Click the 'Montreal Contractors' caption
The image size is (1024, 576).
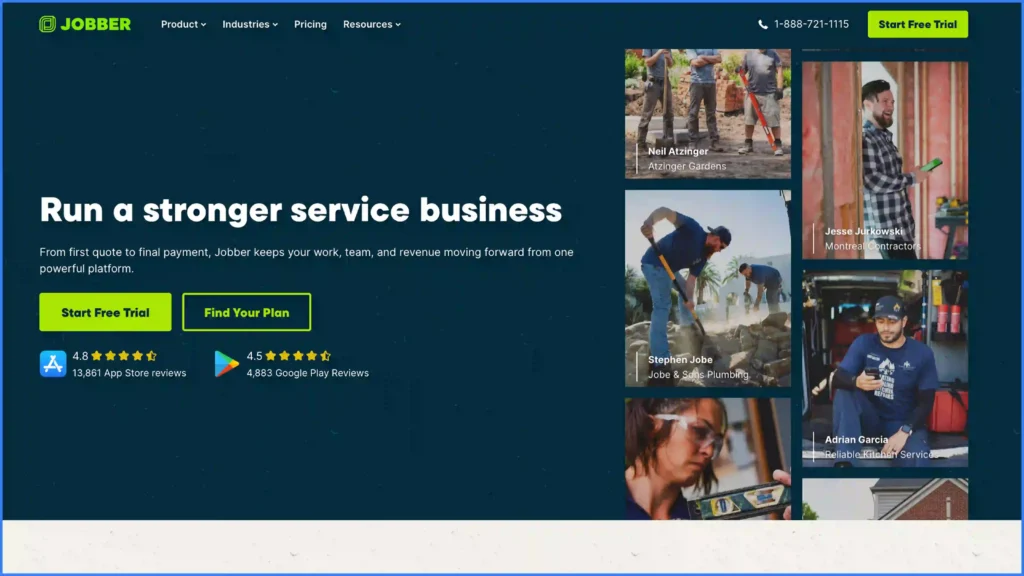pos(873,246)
